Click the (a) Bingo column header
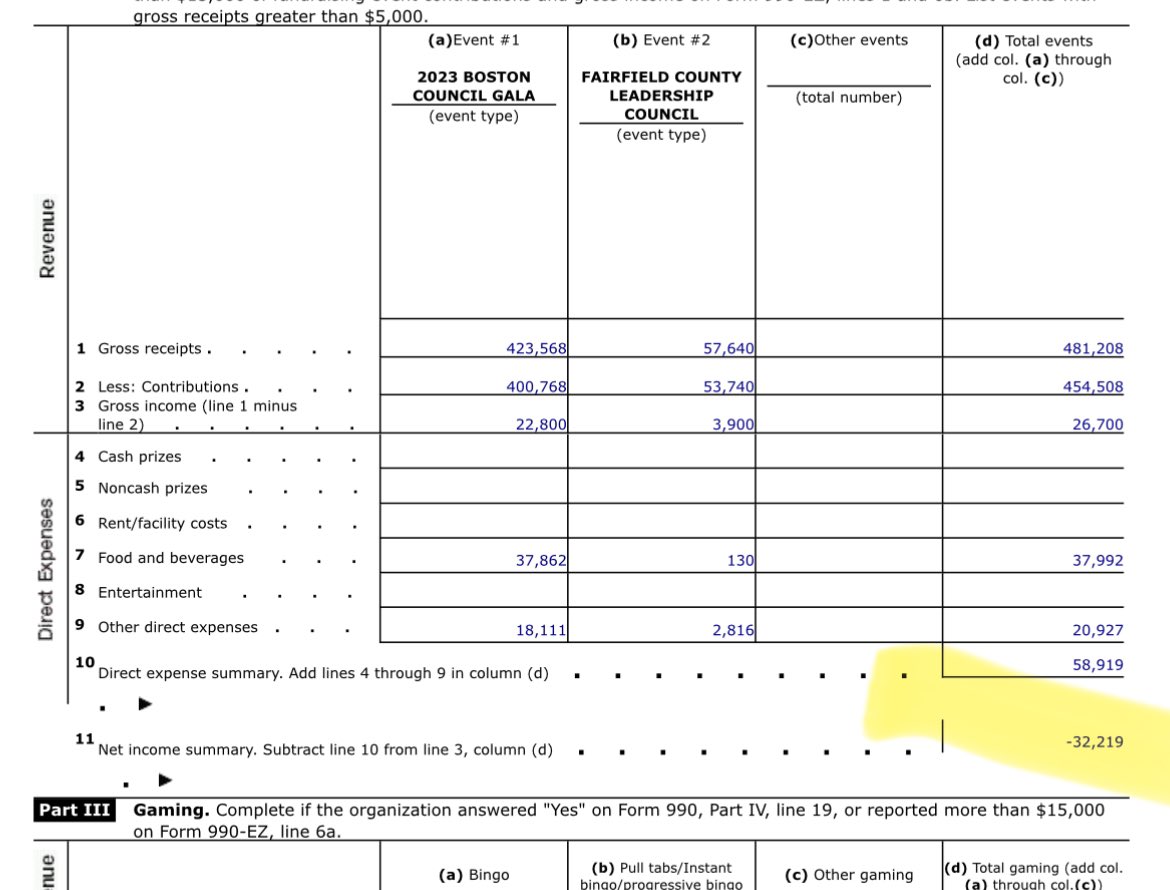This screenshot has height=890, width=1170. point(474,875)
